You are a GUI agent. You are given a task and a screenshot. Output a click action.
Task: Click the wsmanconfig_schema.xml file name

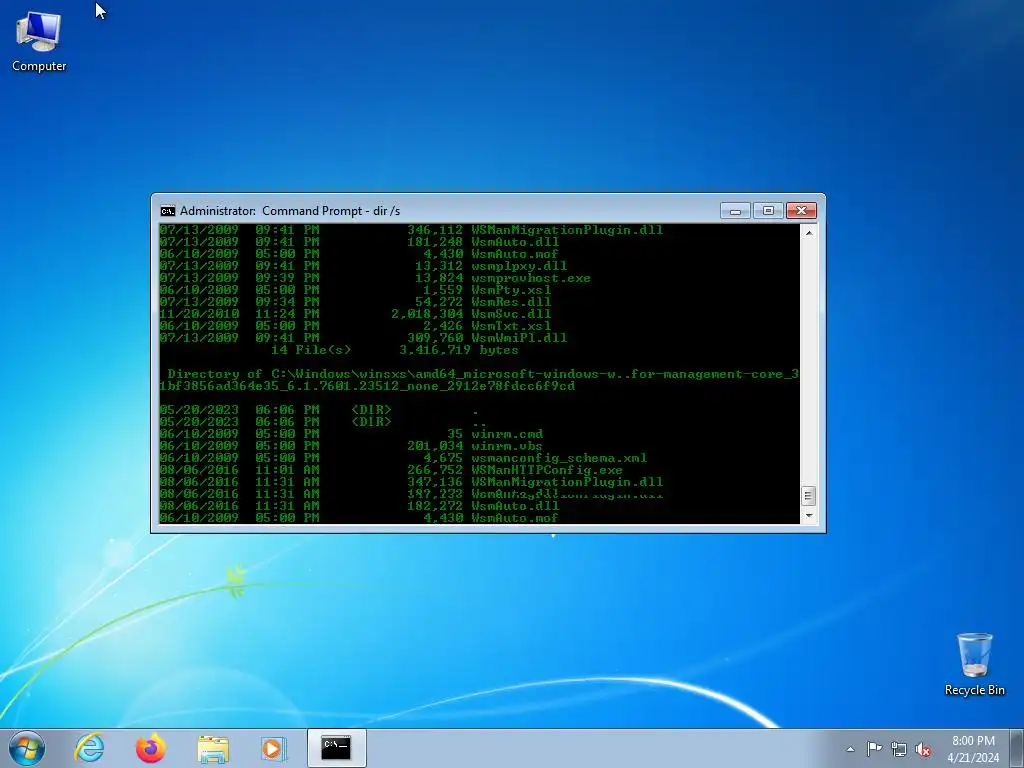559,458
